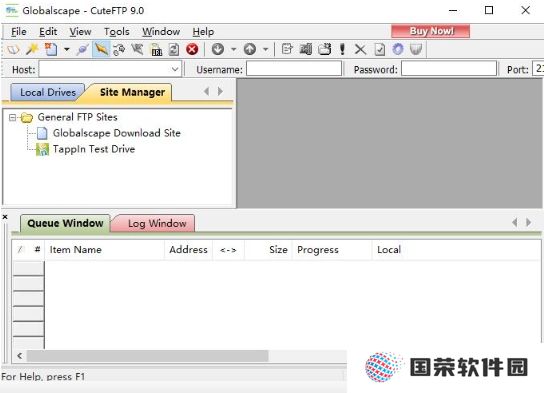Click the right scroll arrow beside Log Window tabs
The width and height of the screenshot is (547, 393).
pyautogui.click(x=528, y=222)
